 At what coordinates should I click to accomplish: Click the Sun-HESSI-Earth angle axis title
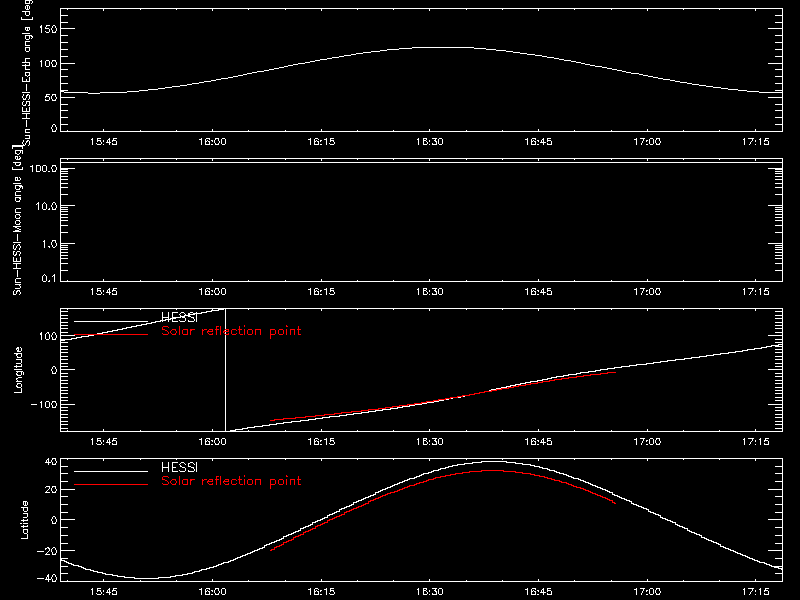[27, 73]
